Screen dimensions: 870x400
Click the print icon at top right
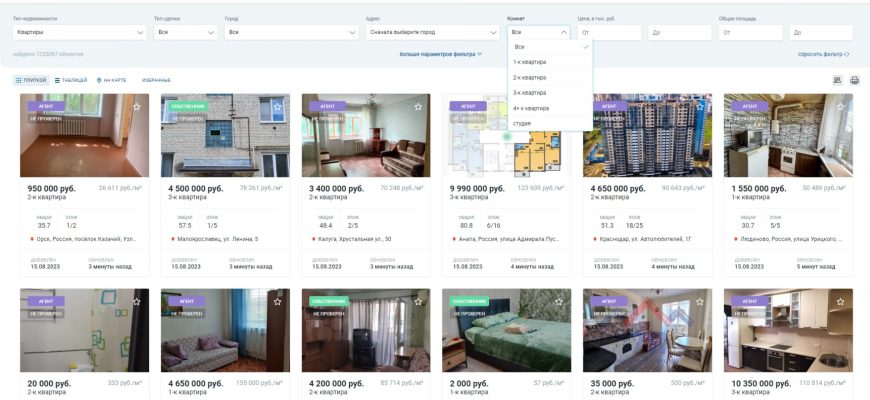pos(854,80)
